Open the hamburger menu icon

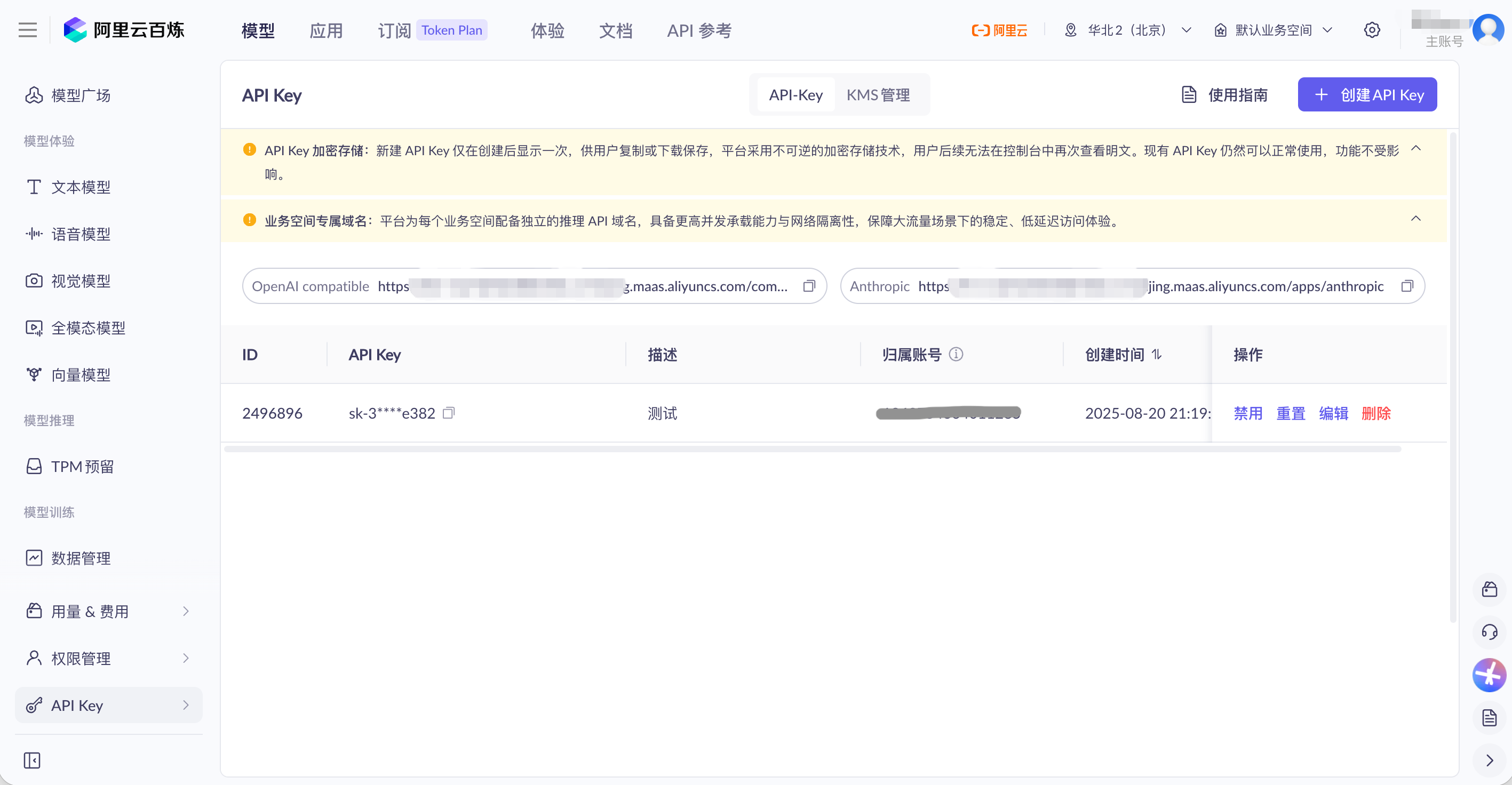pos(28,30)
